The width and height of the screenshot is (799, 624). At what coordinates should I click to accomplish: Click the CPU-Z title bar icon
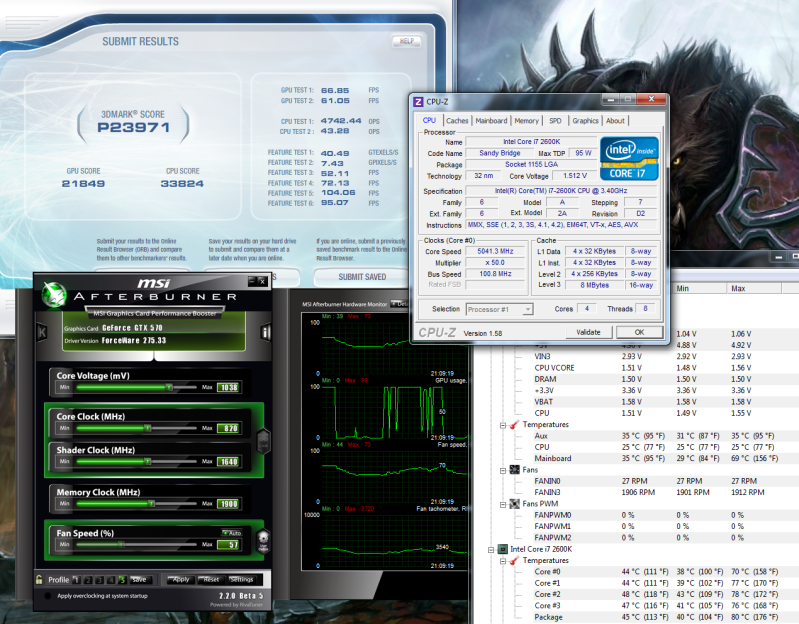(x=418, y=101)
